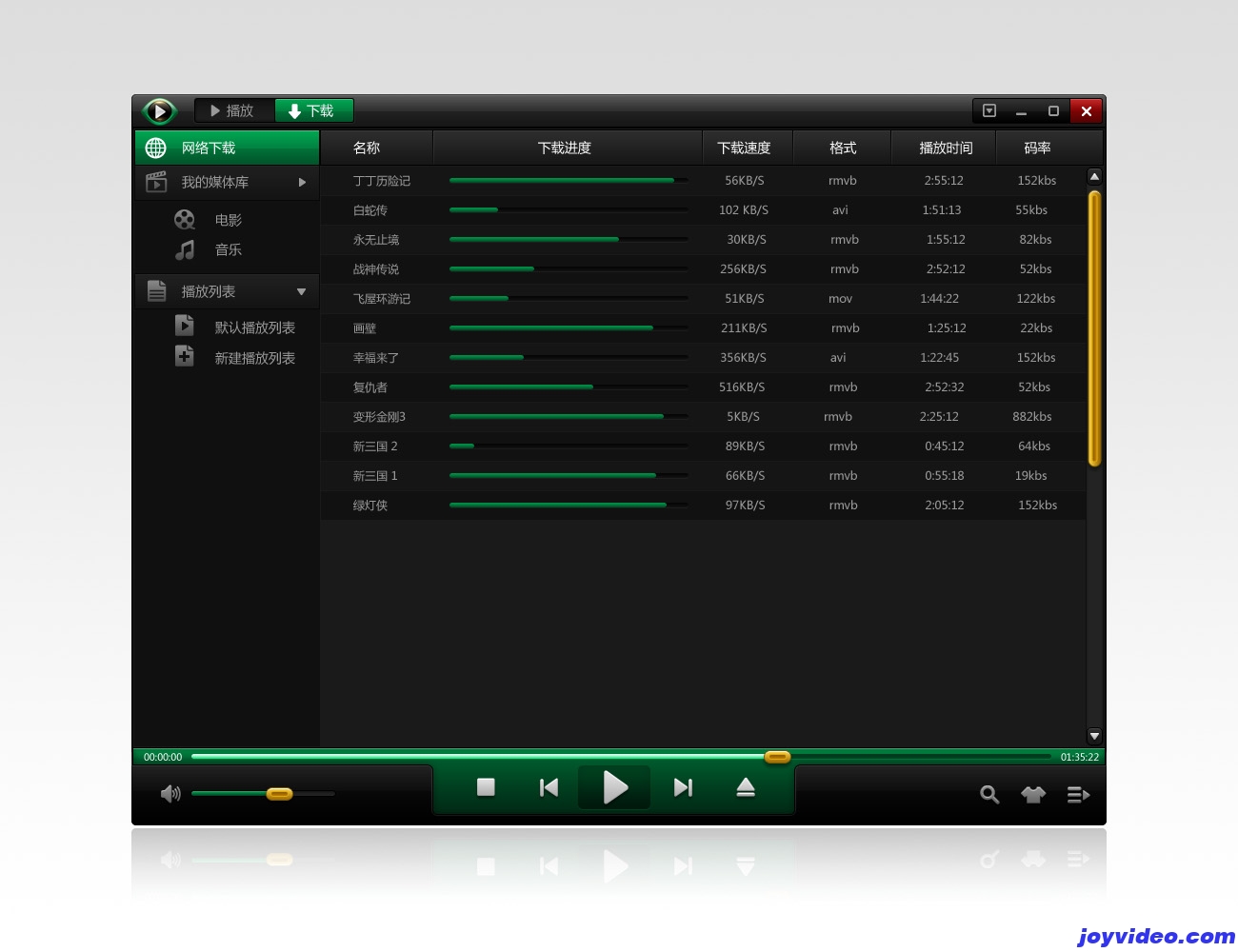
Task: Sort by the 名称 column header
Action: (x=376, y=148)
